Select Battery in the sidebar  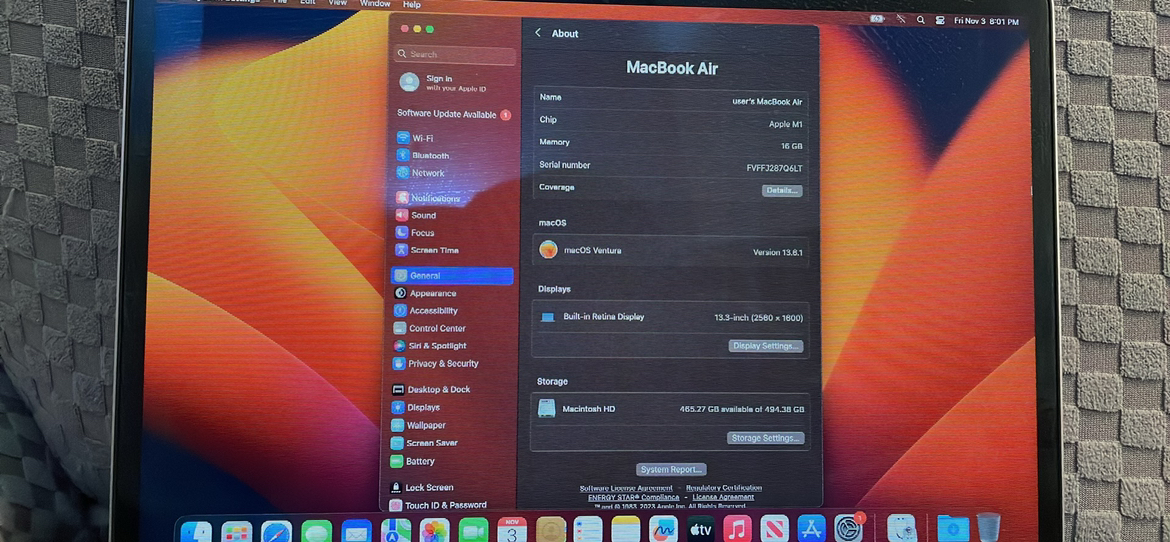[413, 461]
